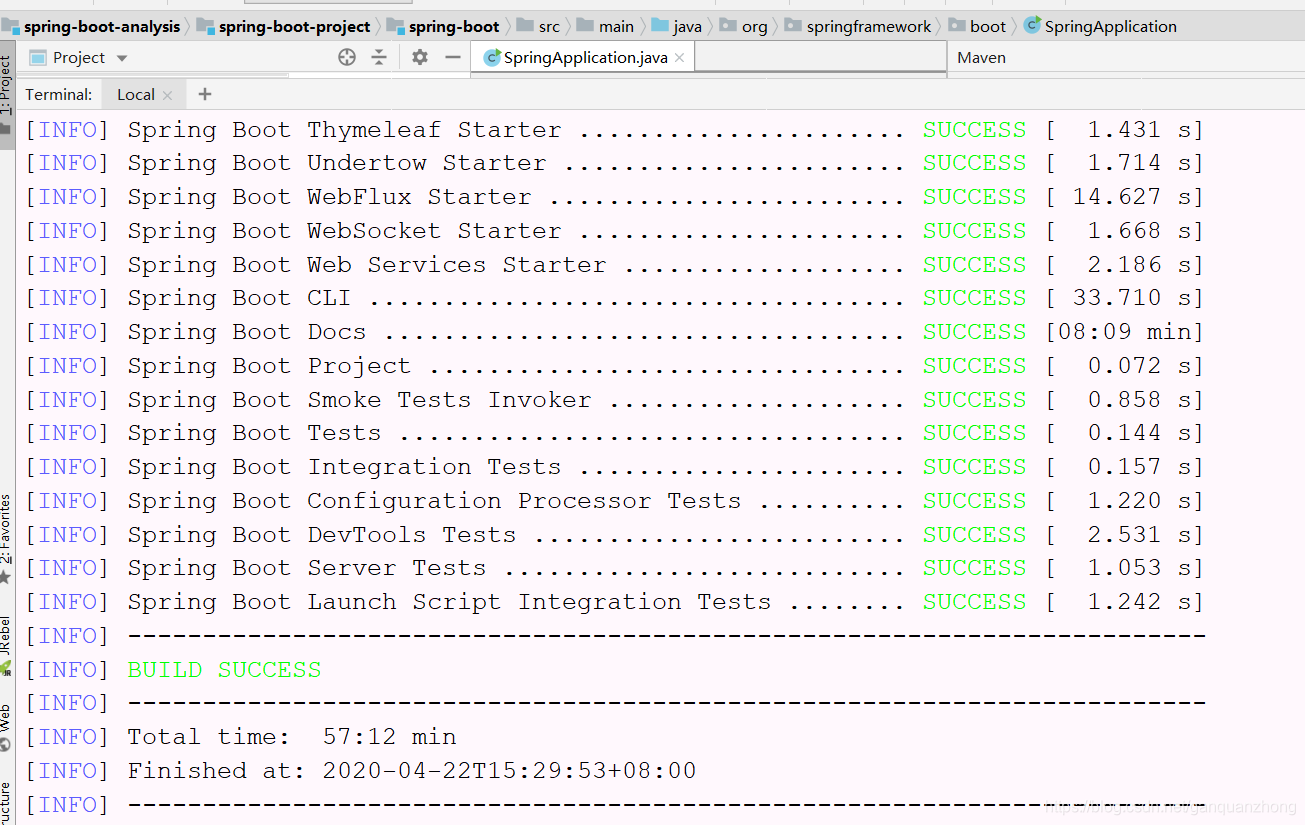Click the Spring Boot Integration Tests line
This screenshot has height=825, width=1305.
[x=614, y=467]
